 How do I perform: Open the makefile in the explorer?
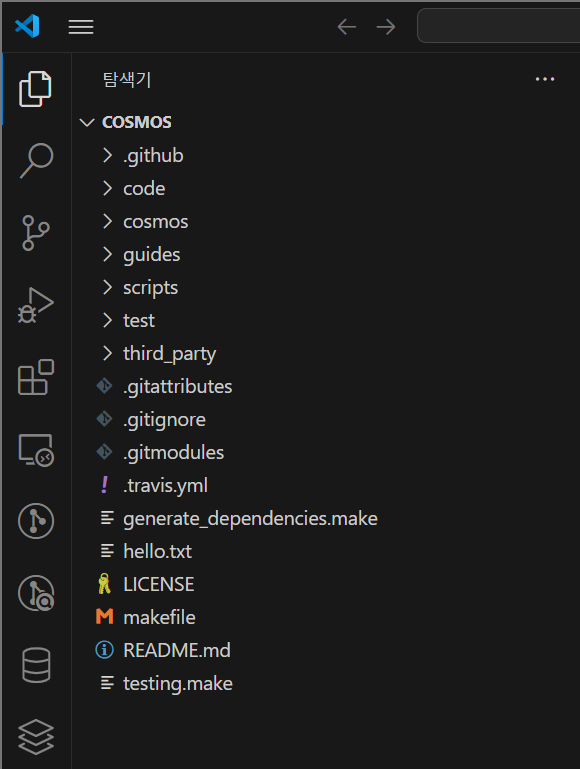[x=159, y=617]
